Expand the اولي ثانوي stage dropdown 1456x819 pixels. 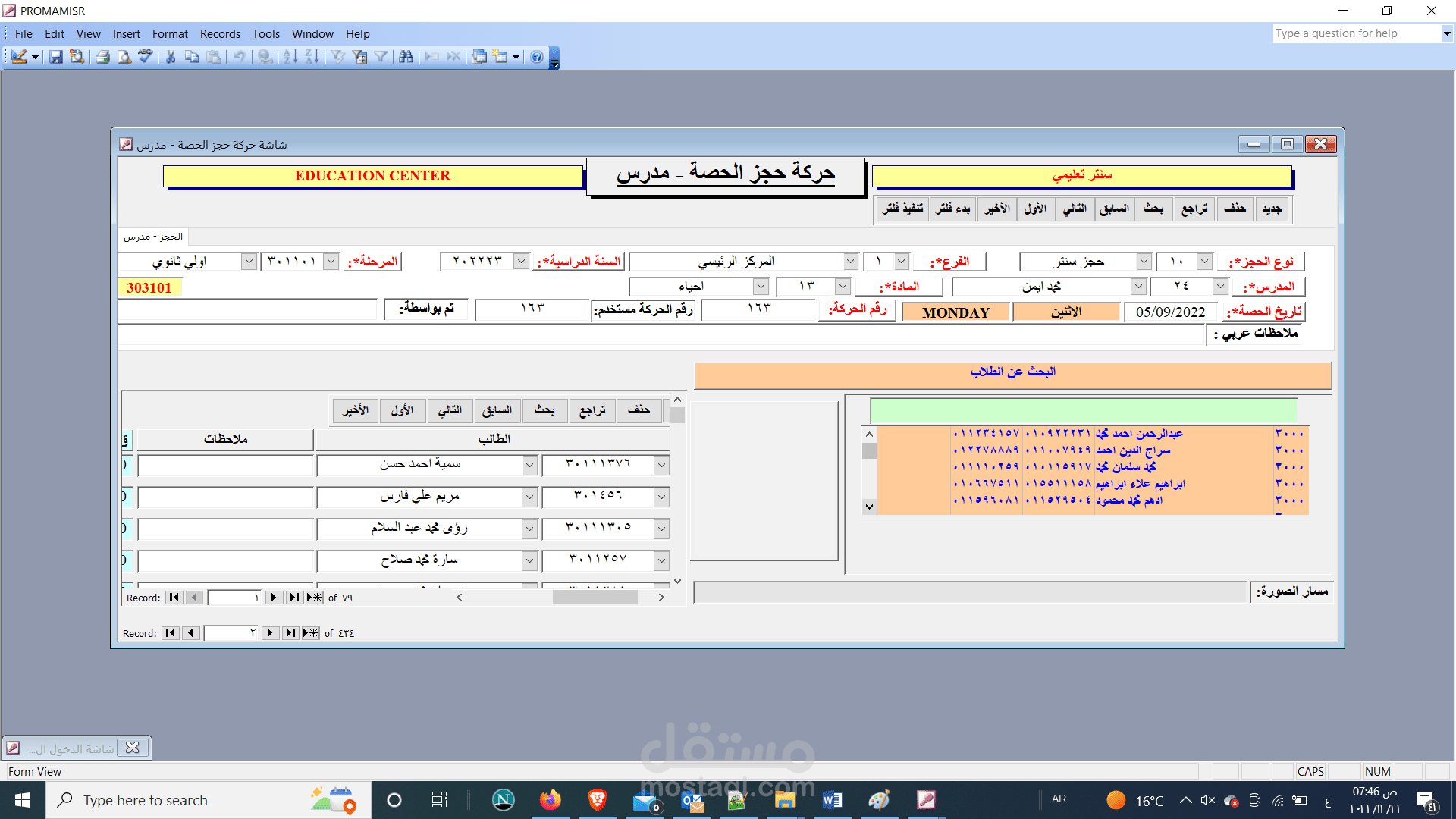pyautogui.click(x=249, y=262)
